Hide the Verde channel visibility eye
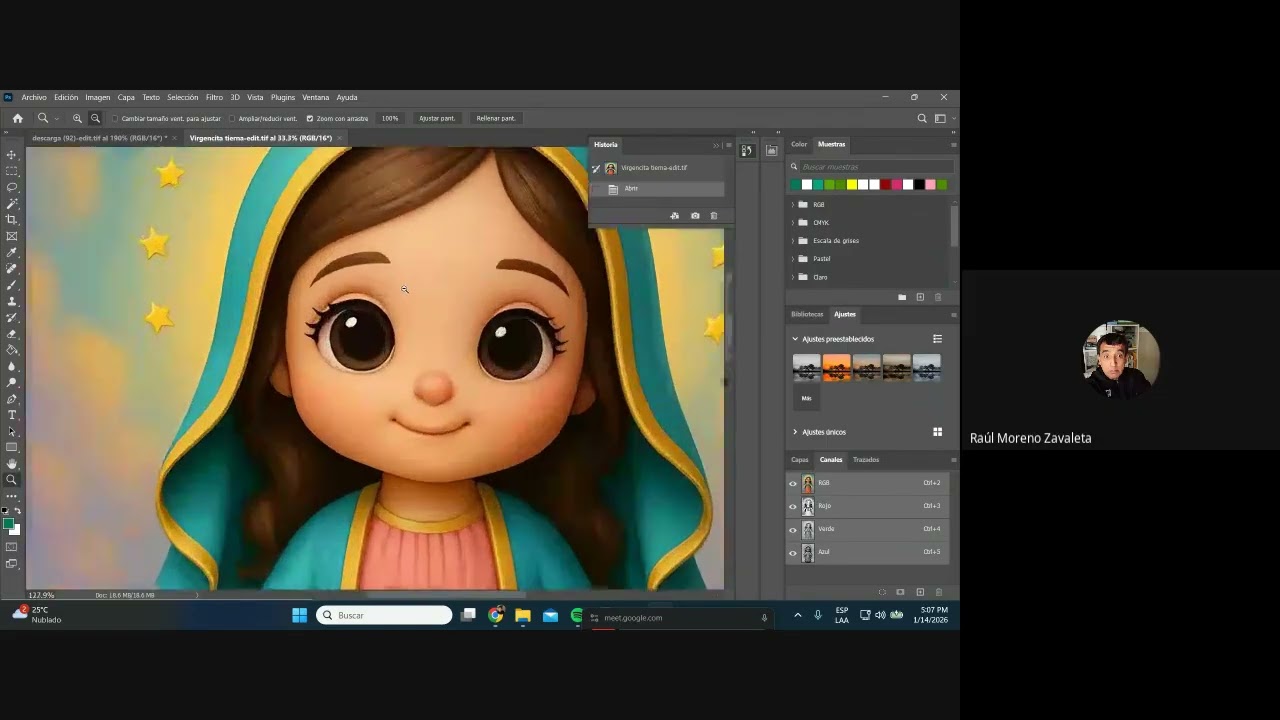Viewport: 1280px width, 720px height. click(793, 530)
